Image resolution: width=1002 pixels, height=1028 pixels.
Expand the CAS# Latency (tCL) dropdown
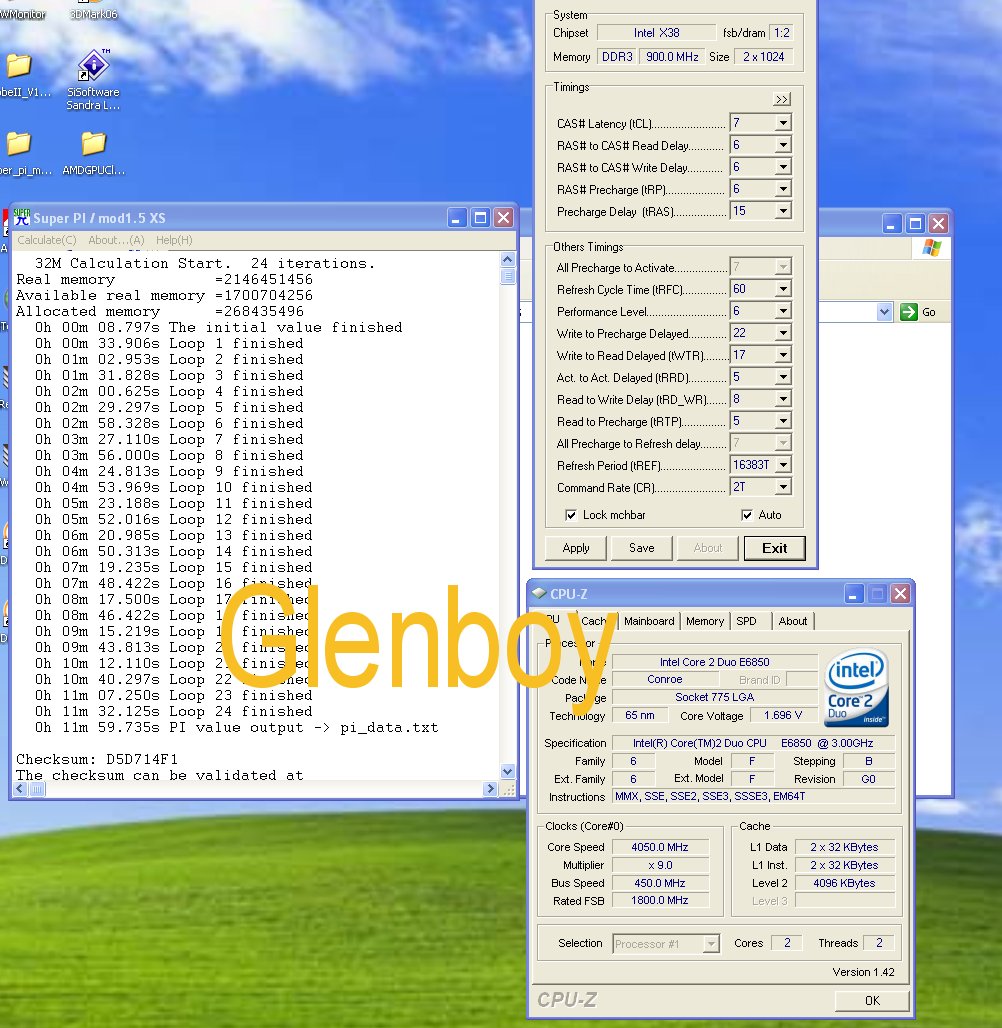pos(782,123)
